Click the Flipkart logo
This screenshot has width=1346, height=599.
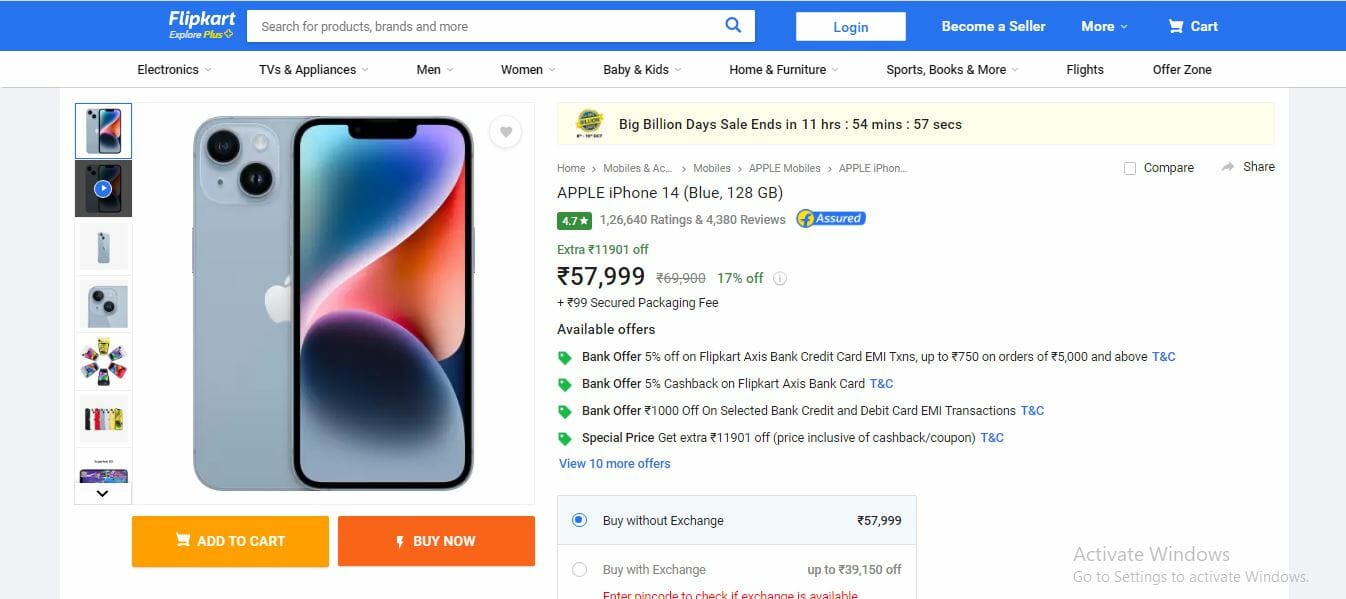202,25
